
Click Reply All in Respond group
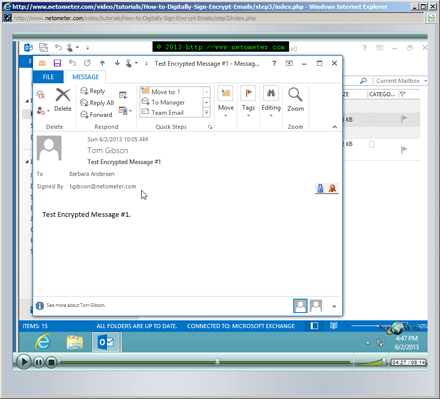(97, 103)
